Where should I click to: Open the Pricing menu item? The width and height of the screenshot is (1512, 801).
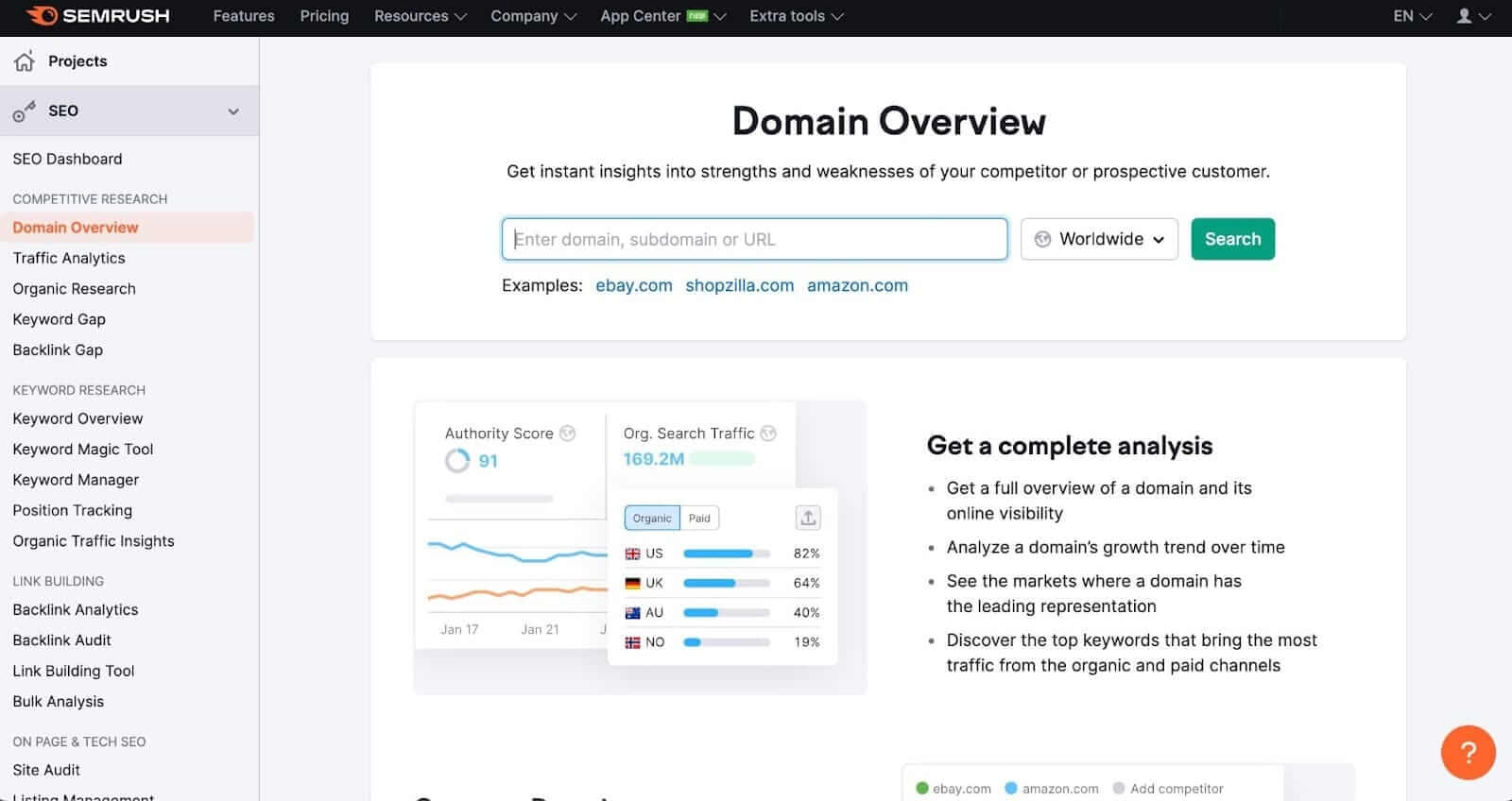pos(324,16)
